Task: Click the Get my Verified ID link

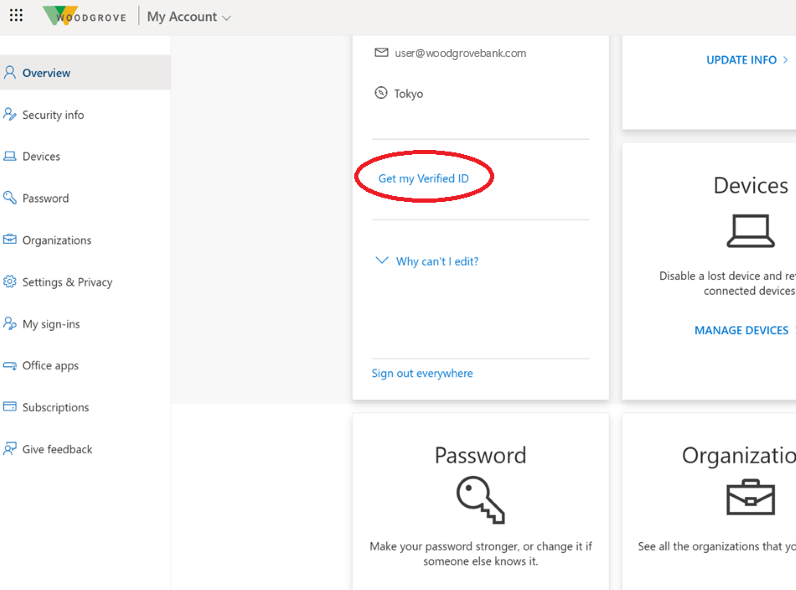Action: click(423, 178)
